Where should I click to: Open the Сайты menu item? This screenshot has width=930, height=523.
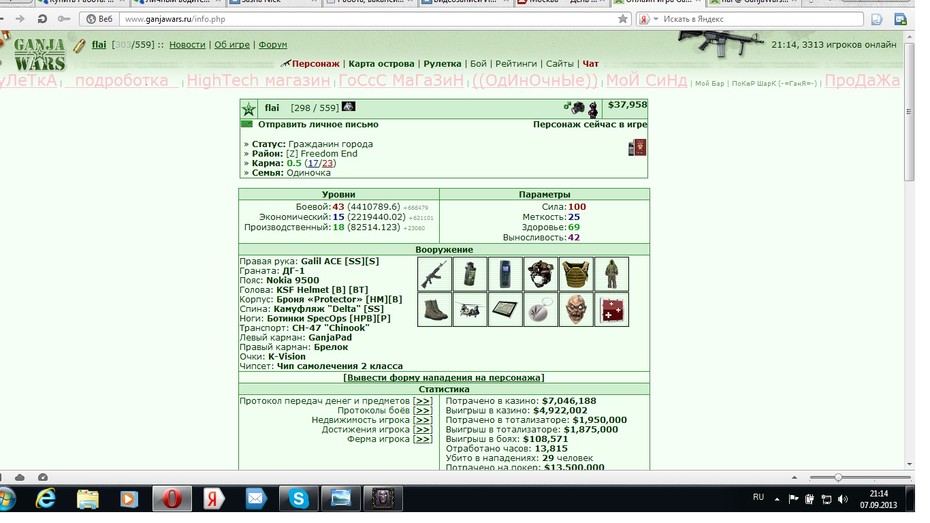click(x=560, y=63)
